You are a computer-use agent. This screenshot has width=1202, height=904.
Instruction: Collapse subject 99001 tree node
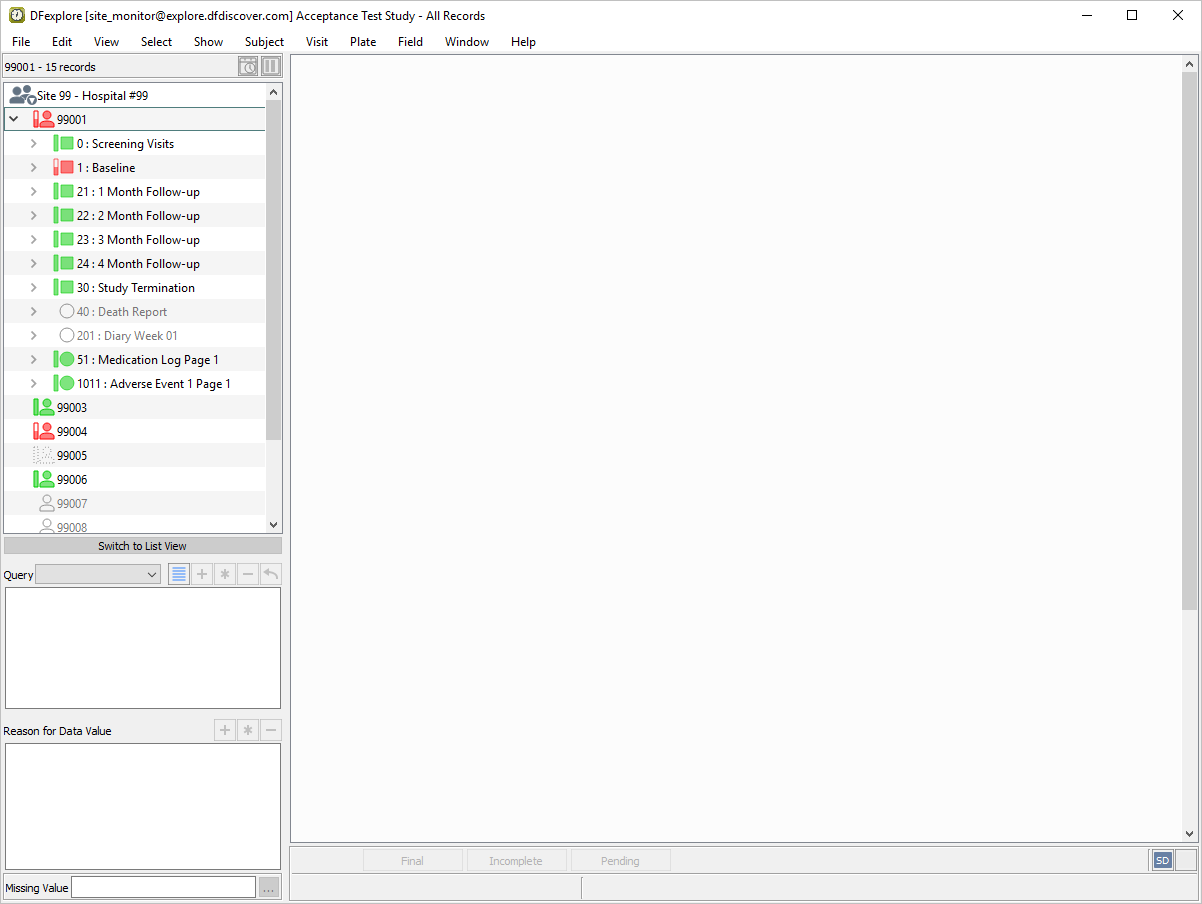click(x=14, y=119)
